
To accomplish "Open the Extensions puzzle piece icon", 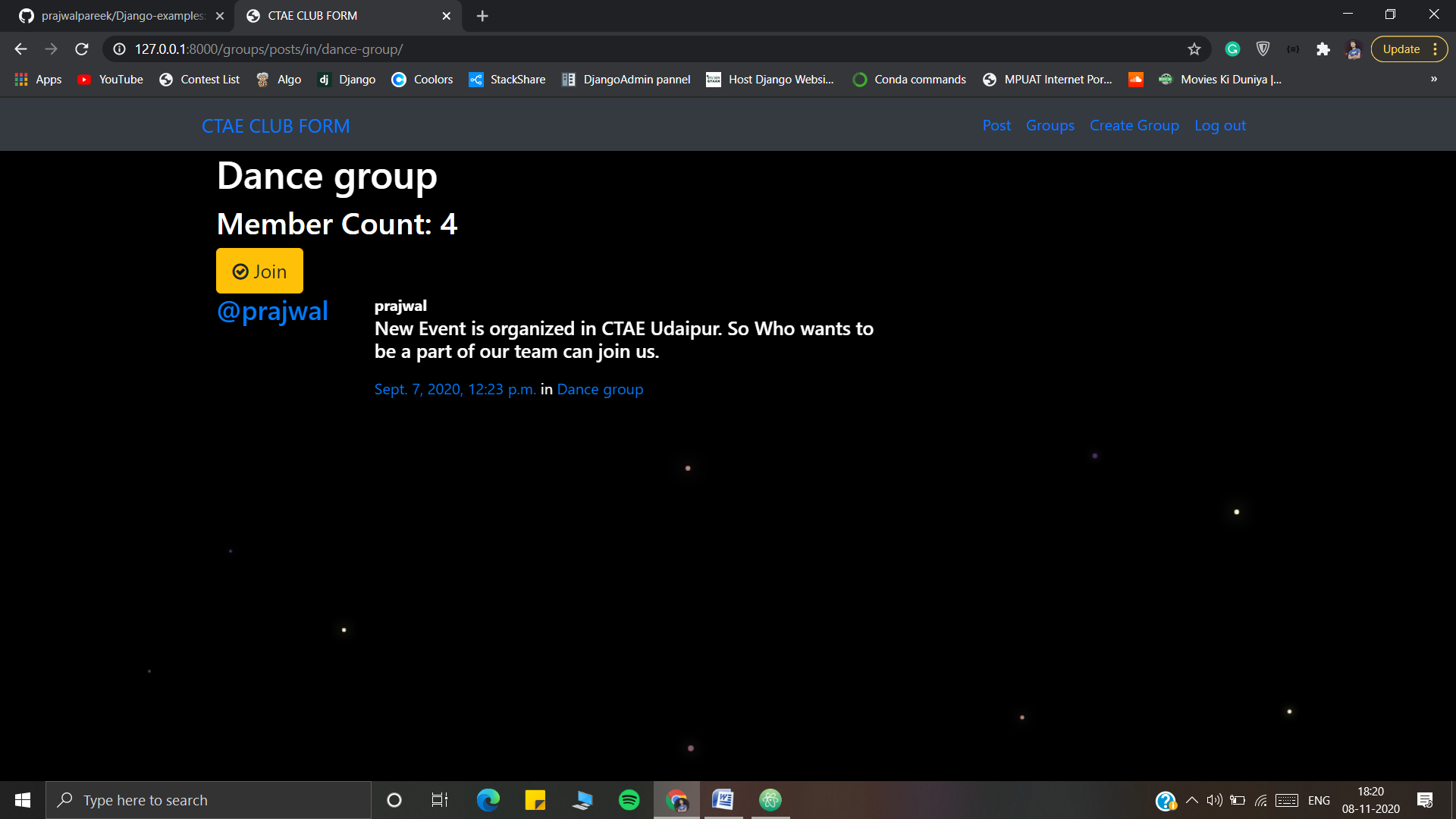I will (x=1323, y=49).
